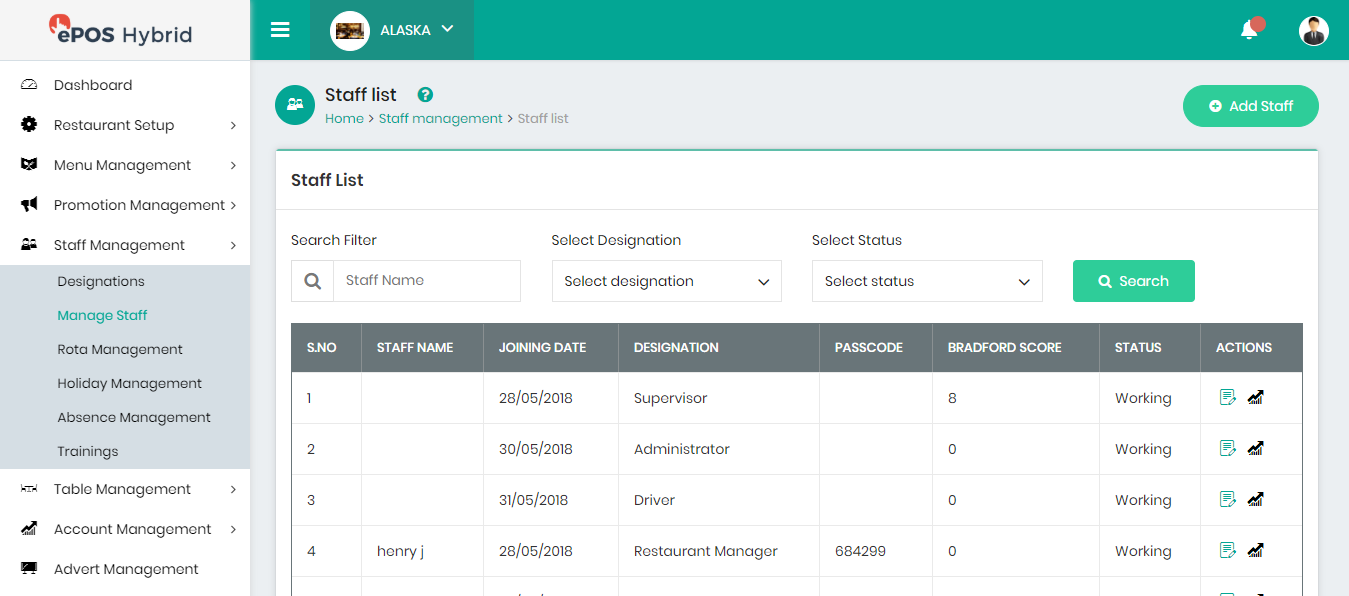The image size is (1349, 596).
Task: Click the Restaurant Manager designation cell
Action: [x=719, y=551]
